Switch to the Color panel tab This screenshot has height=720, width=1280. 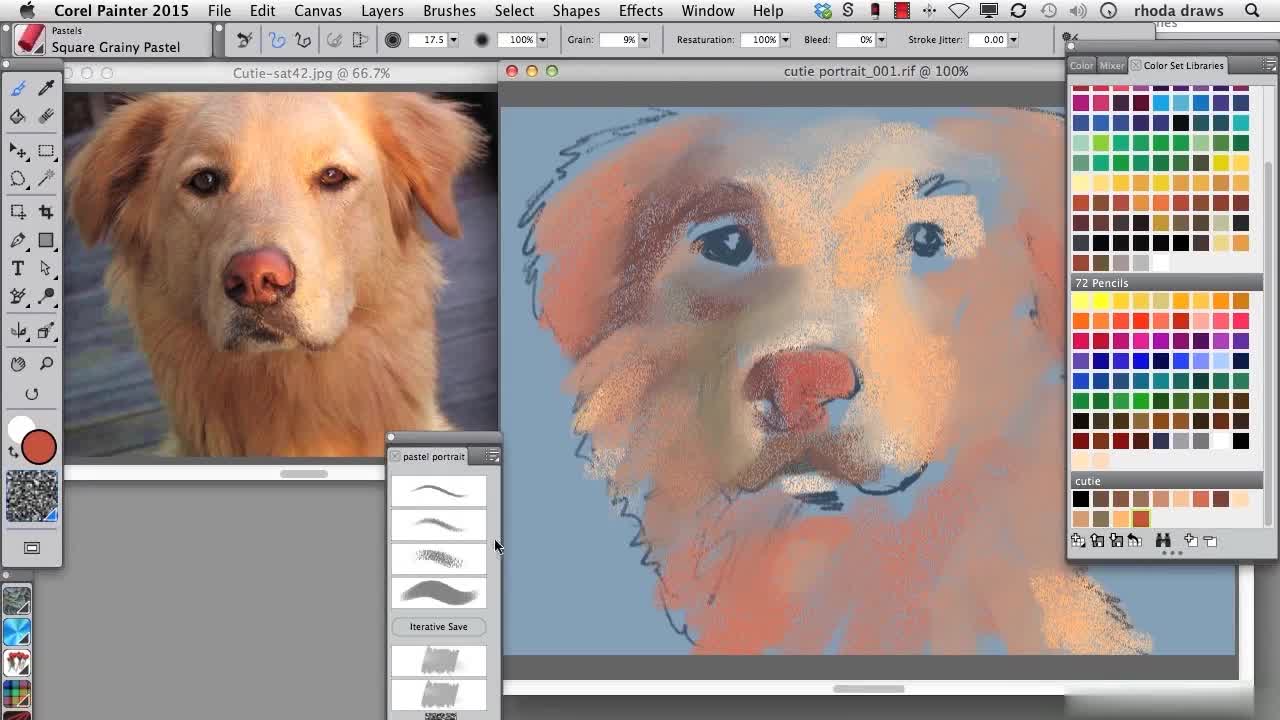click(x=1081, y=65)
